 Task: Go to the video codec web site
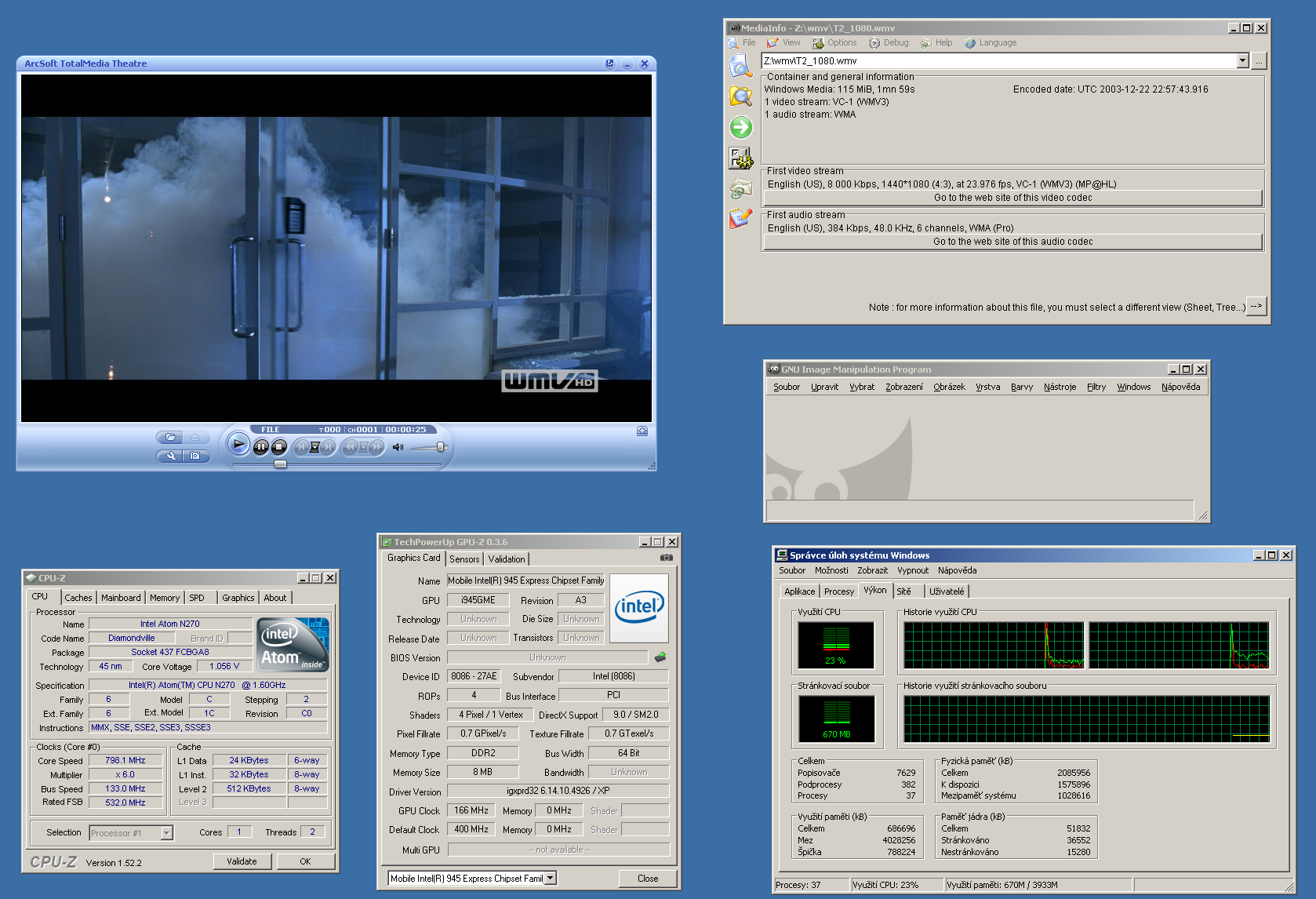click(1012, 198)
